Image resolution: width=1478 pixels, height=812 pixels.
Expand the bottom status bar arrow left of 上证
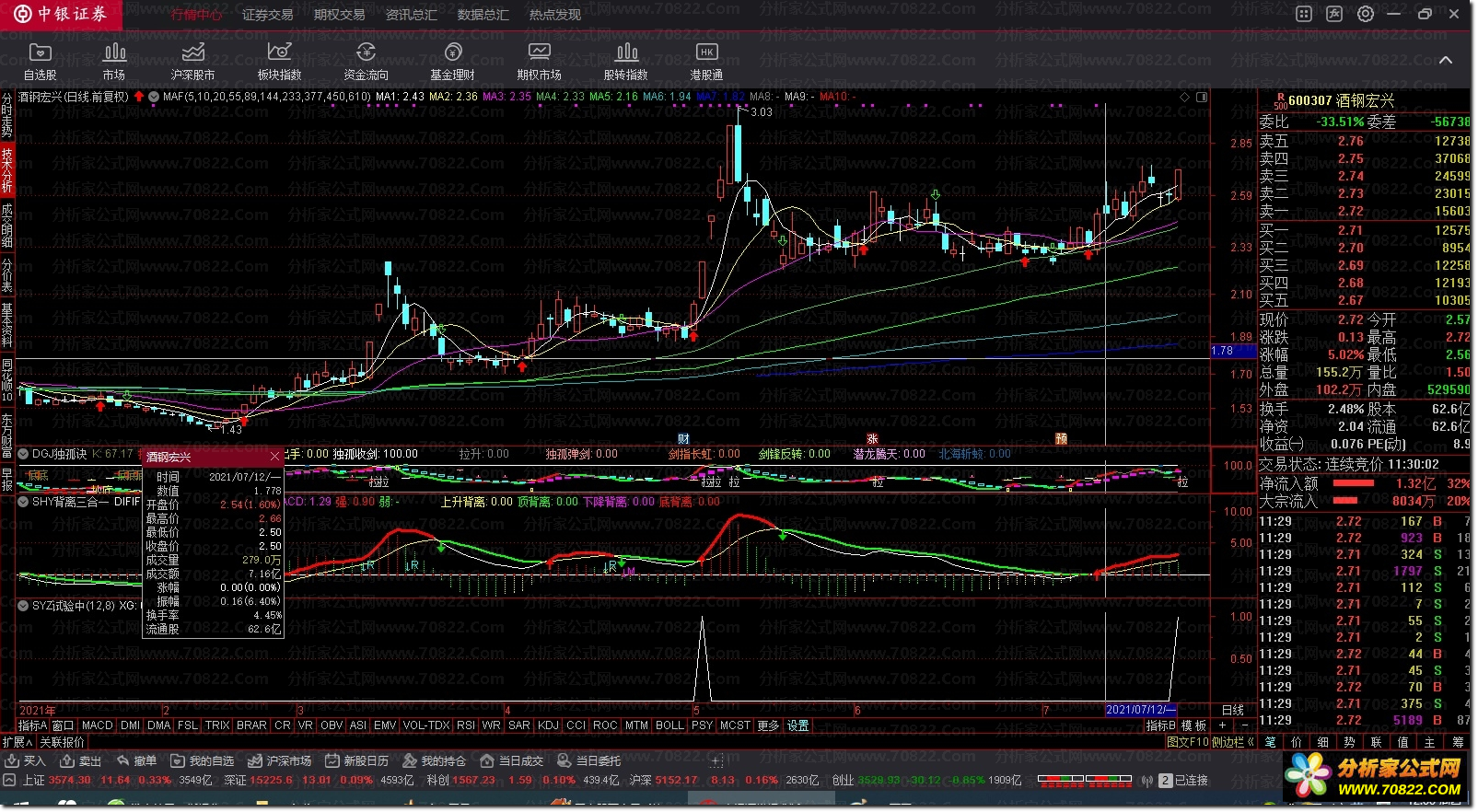point(9,780)
